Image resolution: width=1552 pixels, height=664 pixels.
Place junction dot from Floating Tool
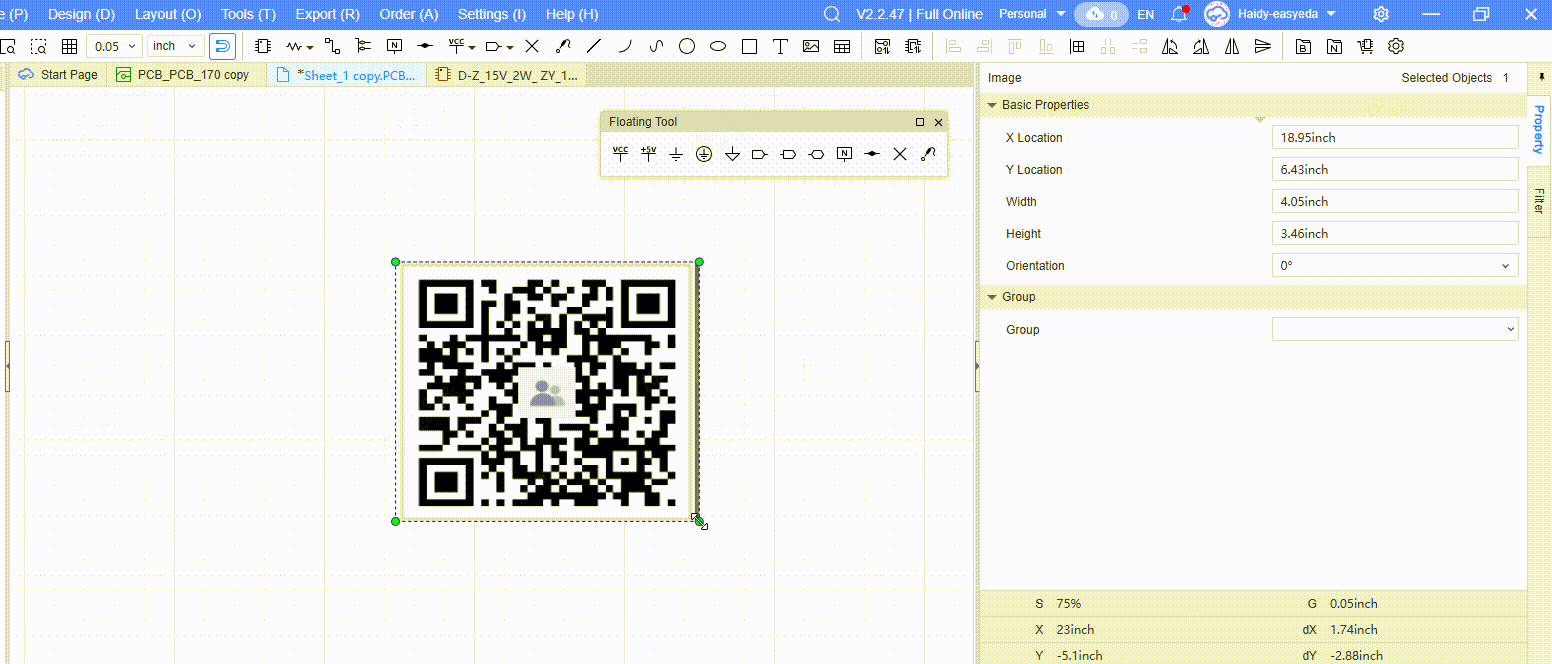click(872, 154)
